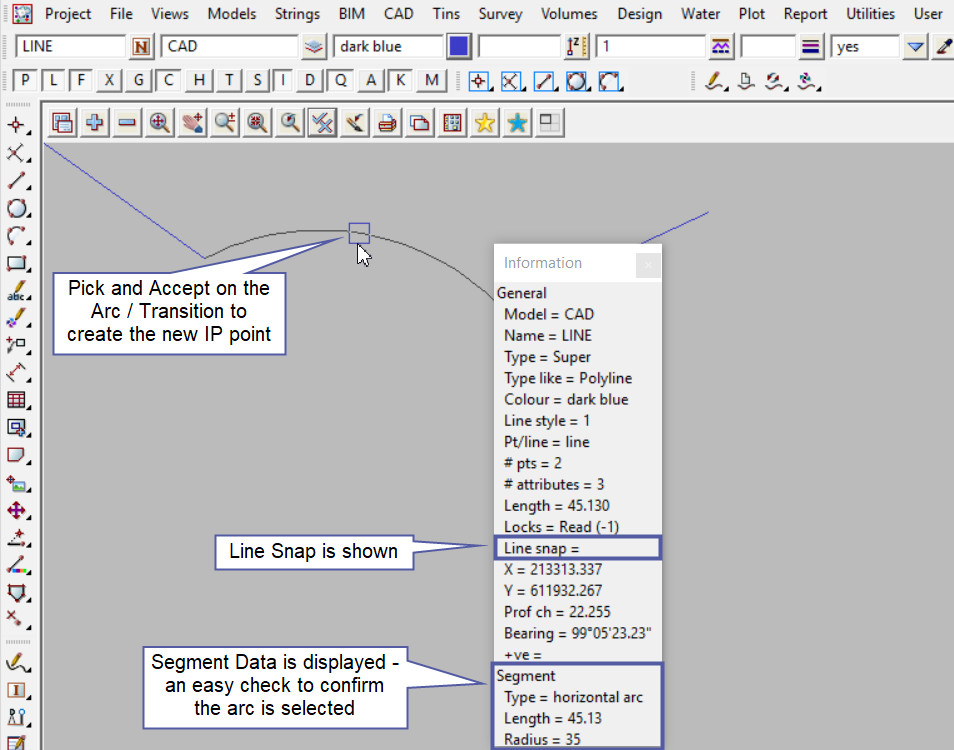
Task: Click the yellow star favourites icon
Action: click(485, 123)
